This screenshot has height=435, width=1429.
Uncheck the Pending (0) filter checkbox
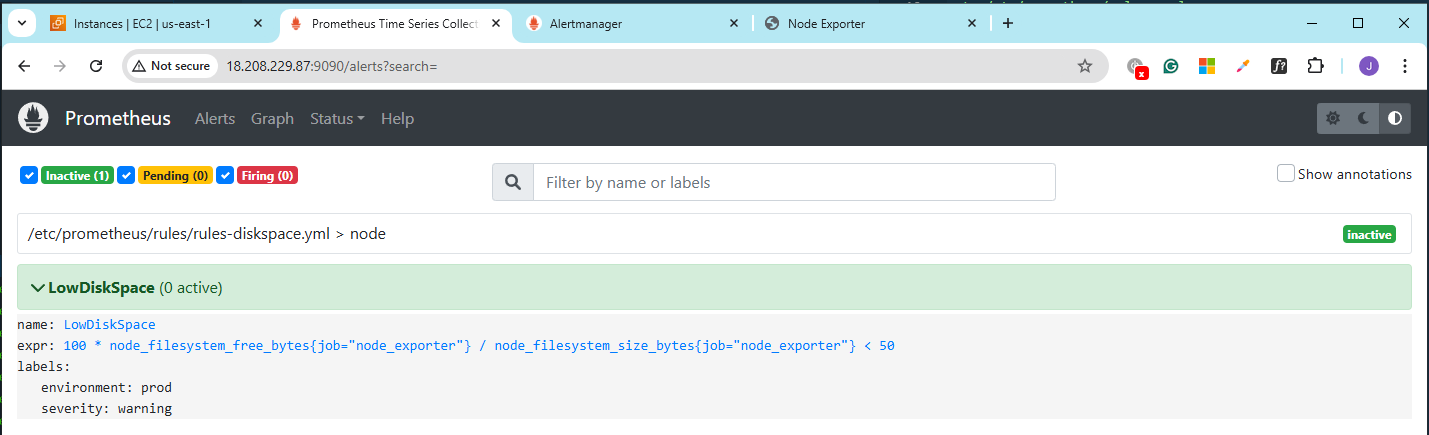tap(126, 175)
